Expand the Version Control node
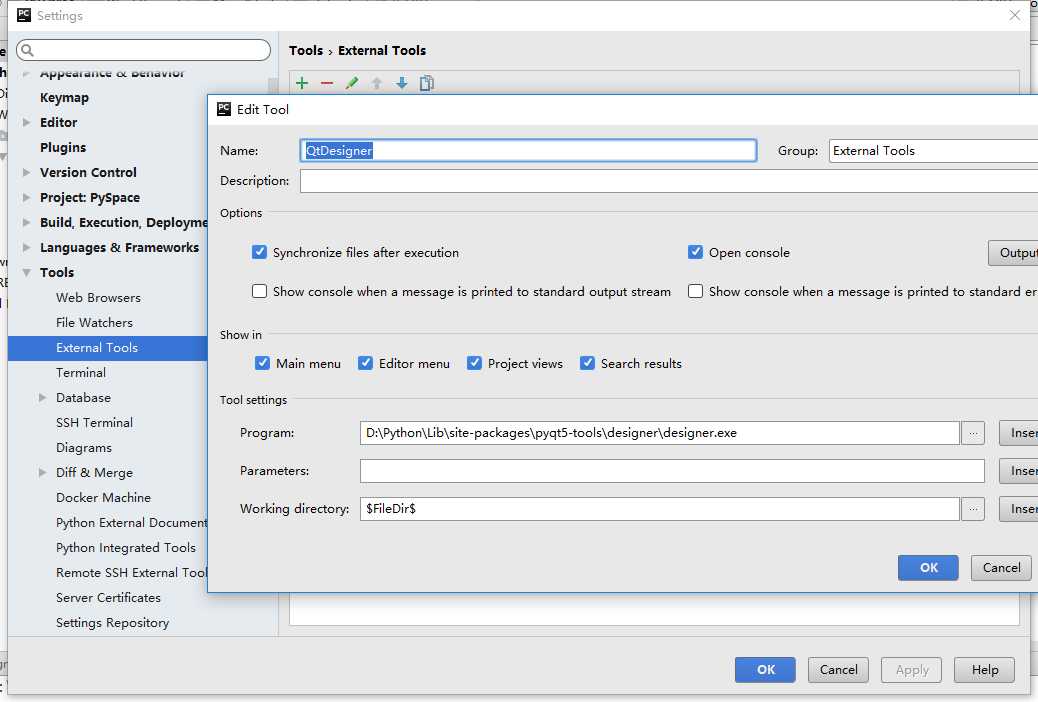The height and width of the screenshot is (702, 1038). (26, 172)
